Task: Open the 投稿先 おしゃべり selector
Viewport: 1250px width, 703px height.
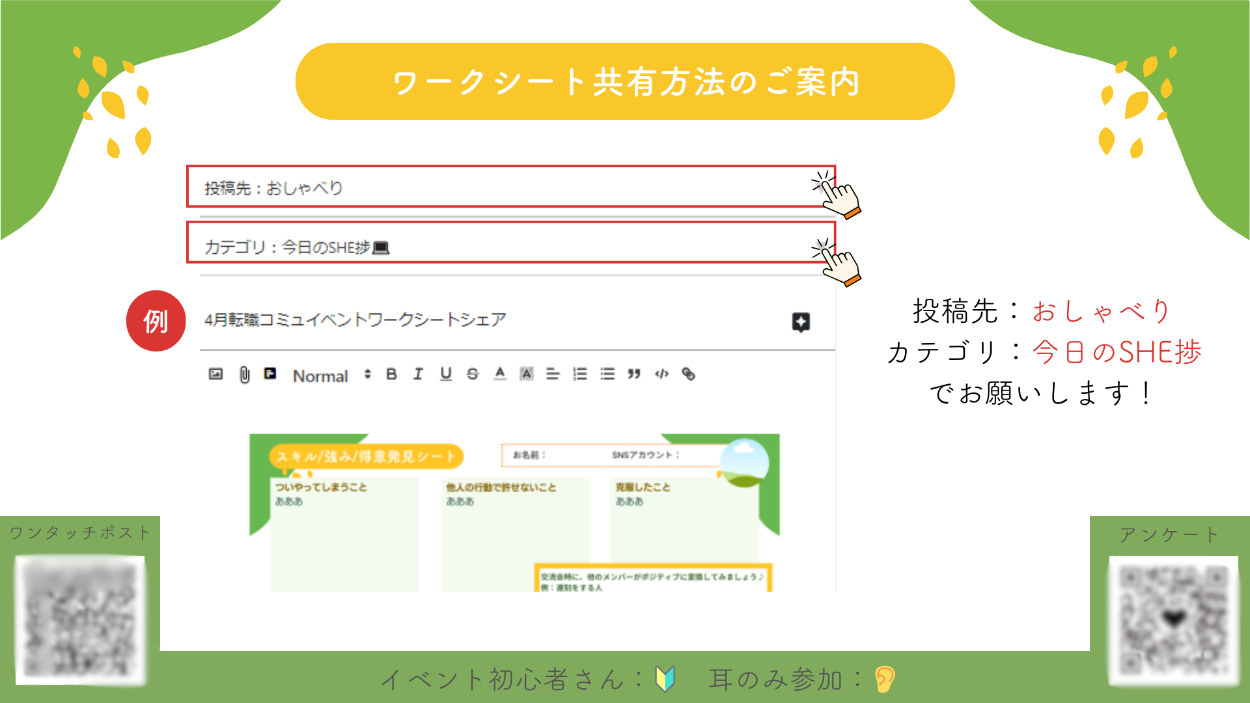Action: (510, 187)
